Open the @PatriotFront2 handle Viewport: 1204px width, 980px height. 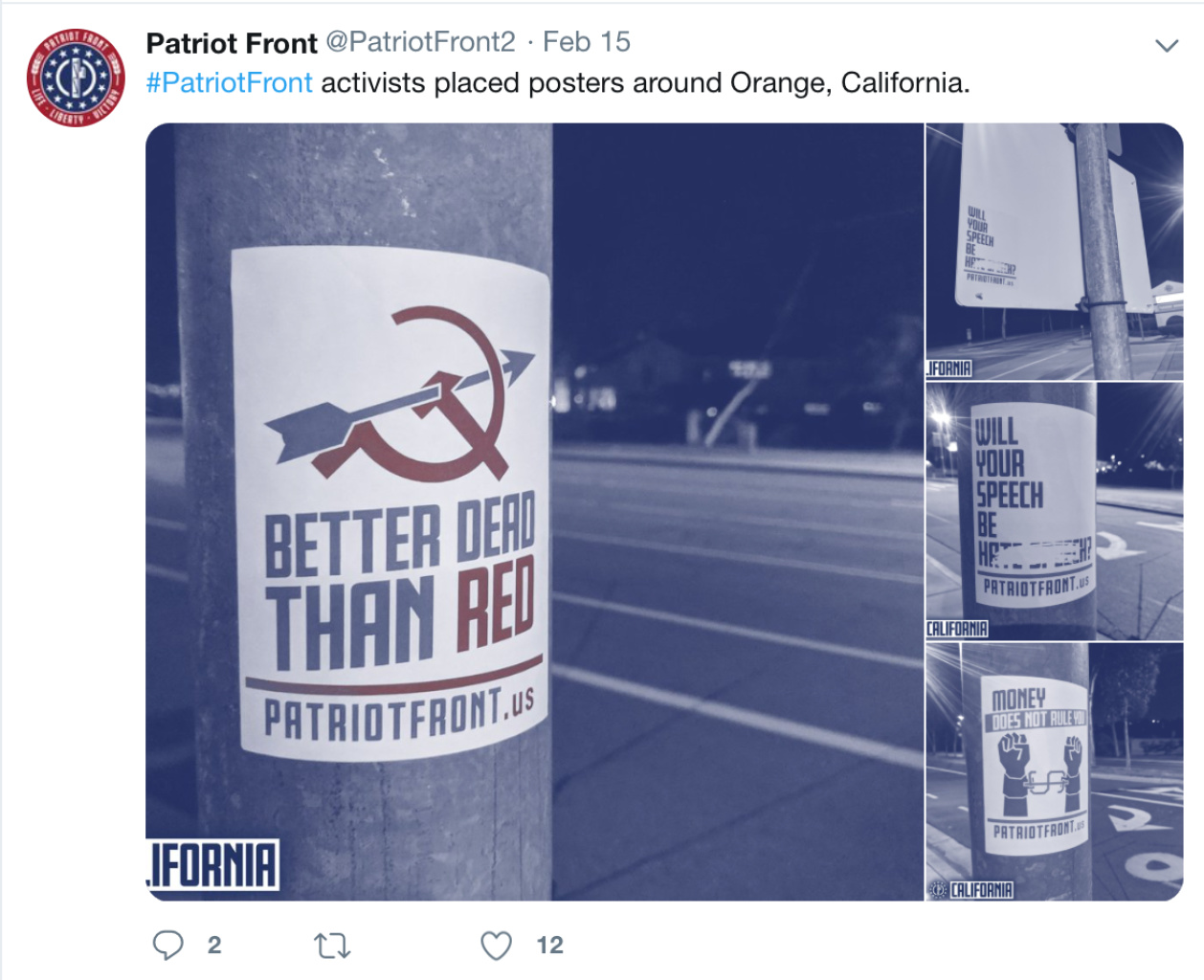421,42
